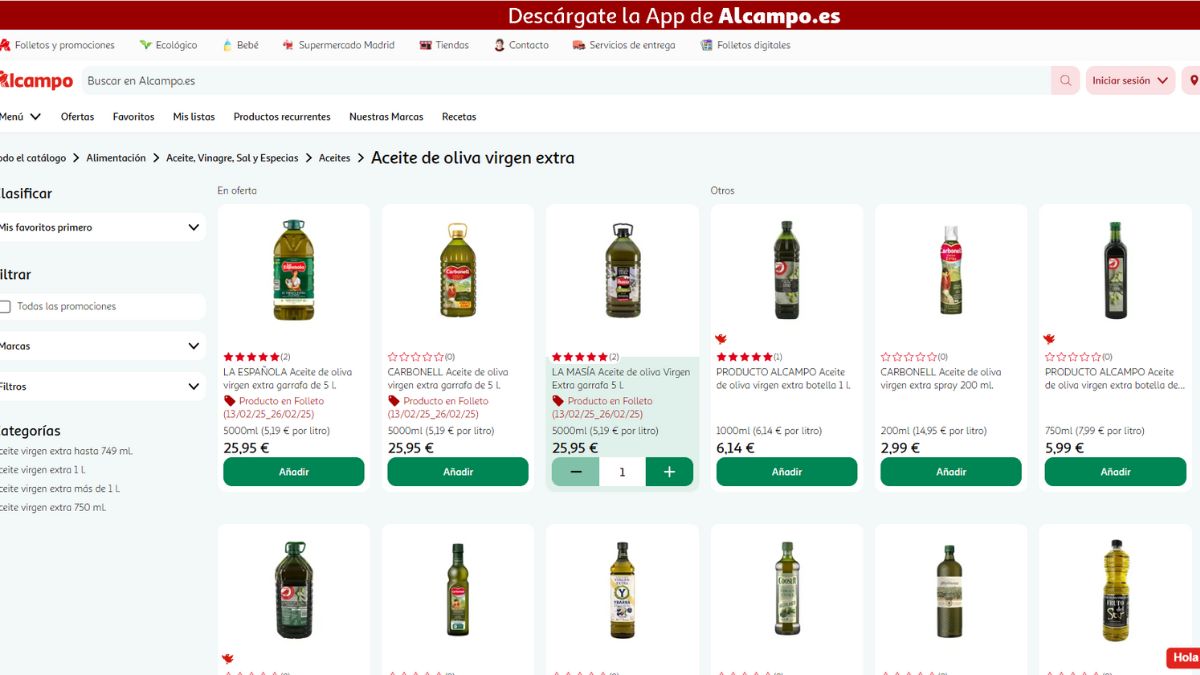Add PRODUCTO ALCAMPO 750ml with Añadir

(1115, 472)
